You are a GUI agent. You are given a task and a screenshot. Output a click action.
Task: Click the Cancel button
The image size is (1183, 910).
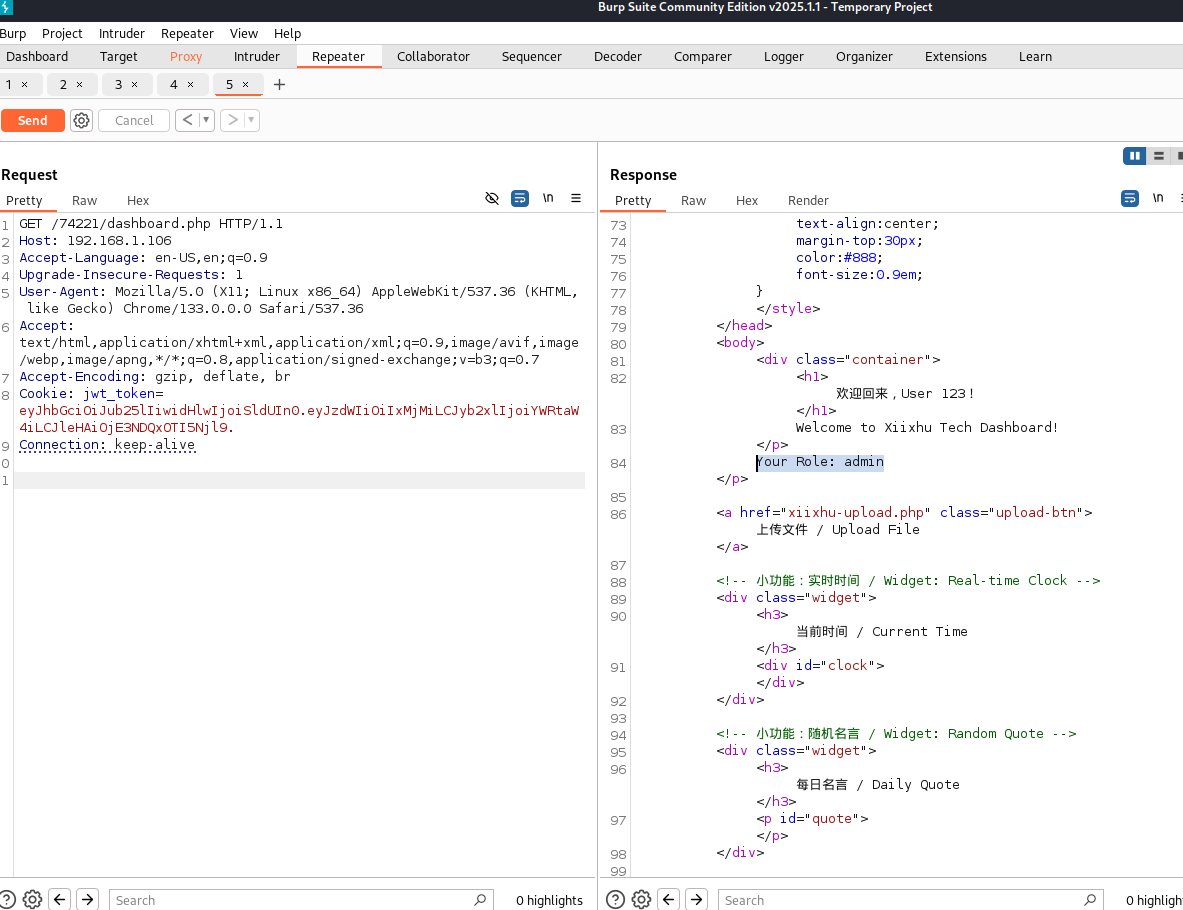pos(134,120)
